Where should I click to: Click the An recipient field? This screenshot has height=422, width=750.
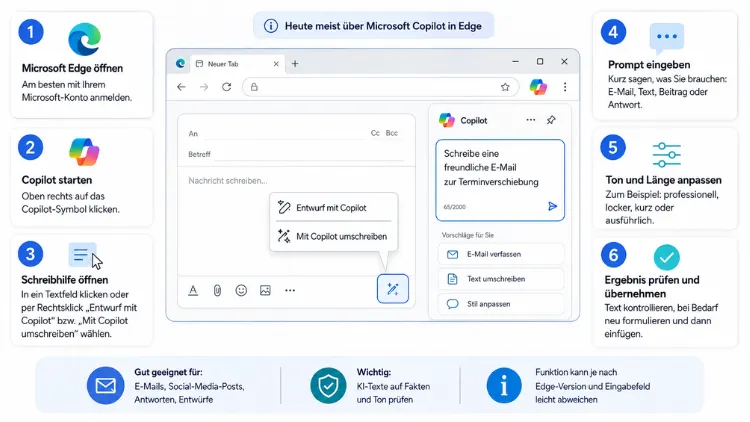point(277,133)
